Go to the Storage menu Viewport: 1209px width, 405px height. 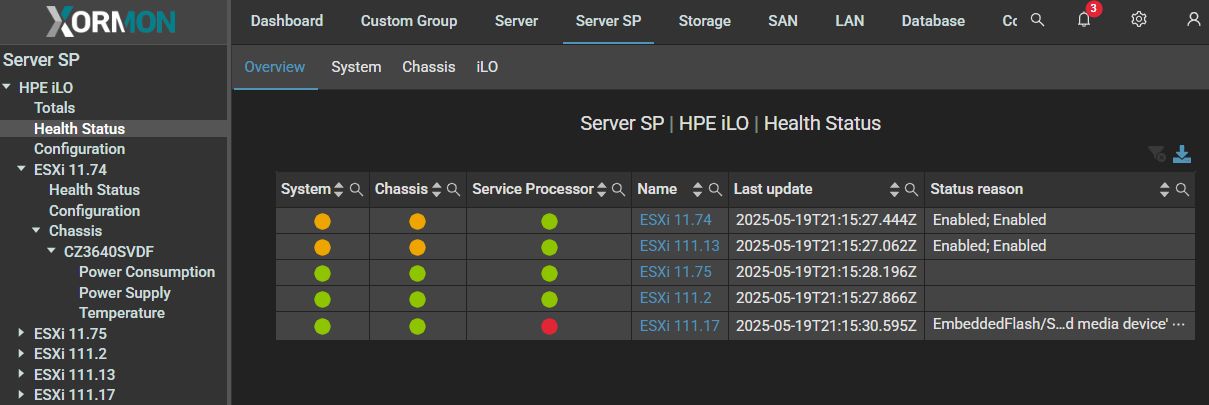(704, 20)
